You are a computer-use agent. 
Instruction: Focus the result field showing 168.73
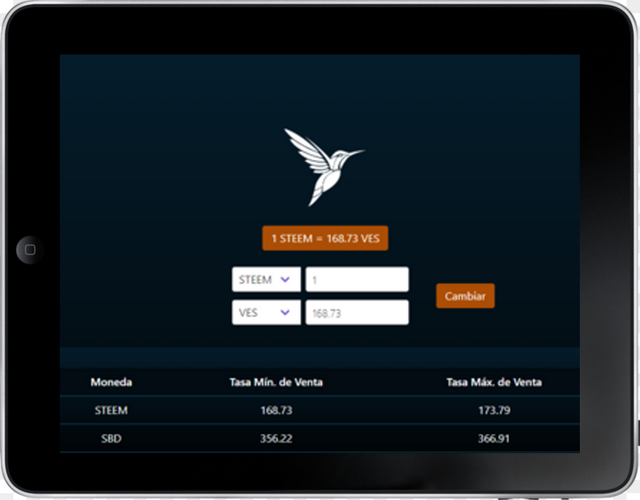tap(357, 313)
